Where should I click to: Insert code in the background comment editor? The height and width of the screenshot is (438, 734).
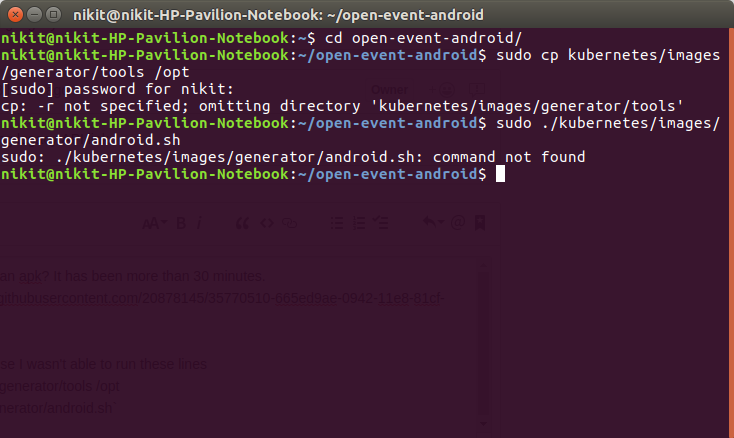click(267, 223)
